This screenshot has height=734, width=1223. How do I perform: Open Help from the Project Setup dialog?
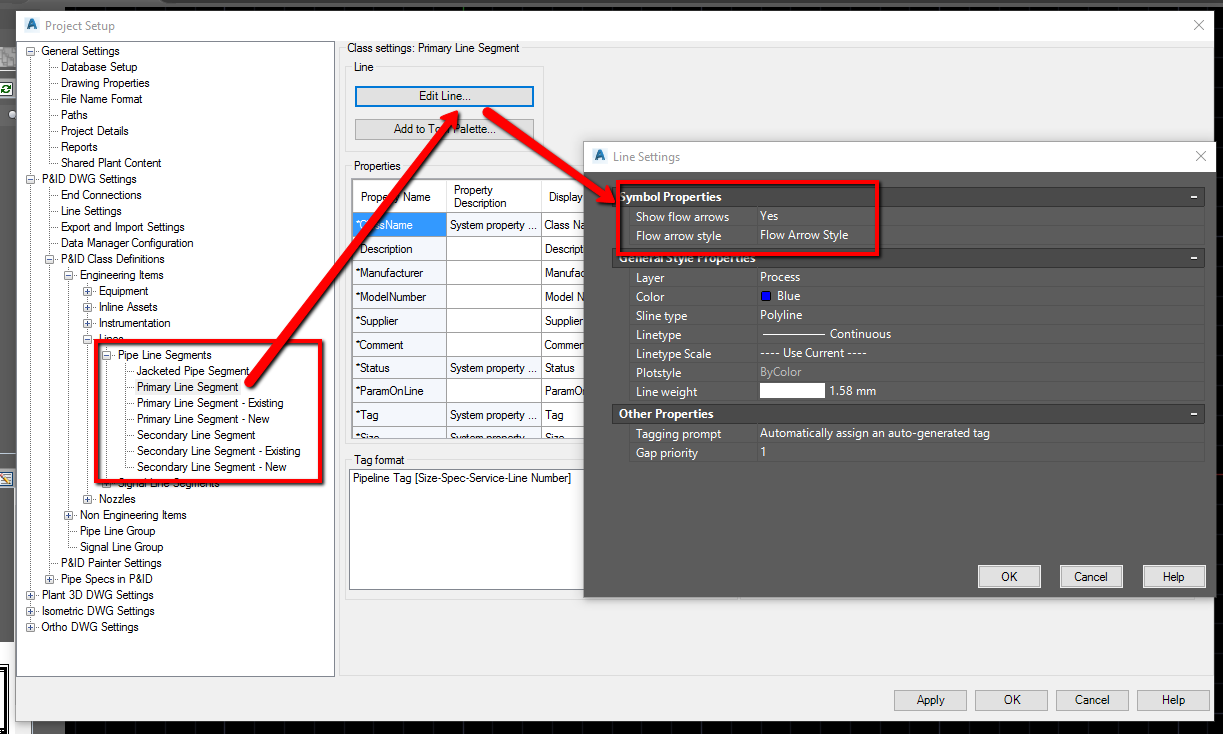(x=1172, y=700)
